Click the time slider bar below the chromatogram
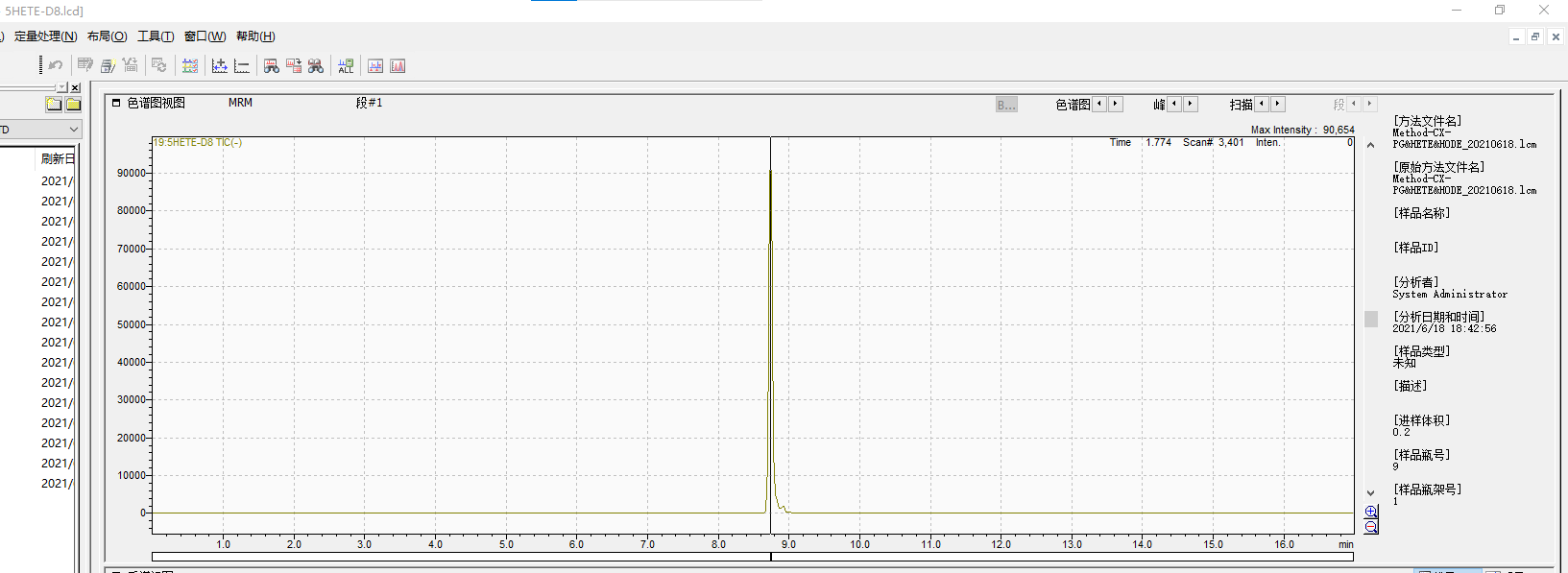Viewport: 1568px width, 573px height. [x=753, y=557]
